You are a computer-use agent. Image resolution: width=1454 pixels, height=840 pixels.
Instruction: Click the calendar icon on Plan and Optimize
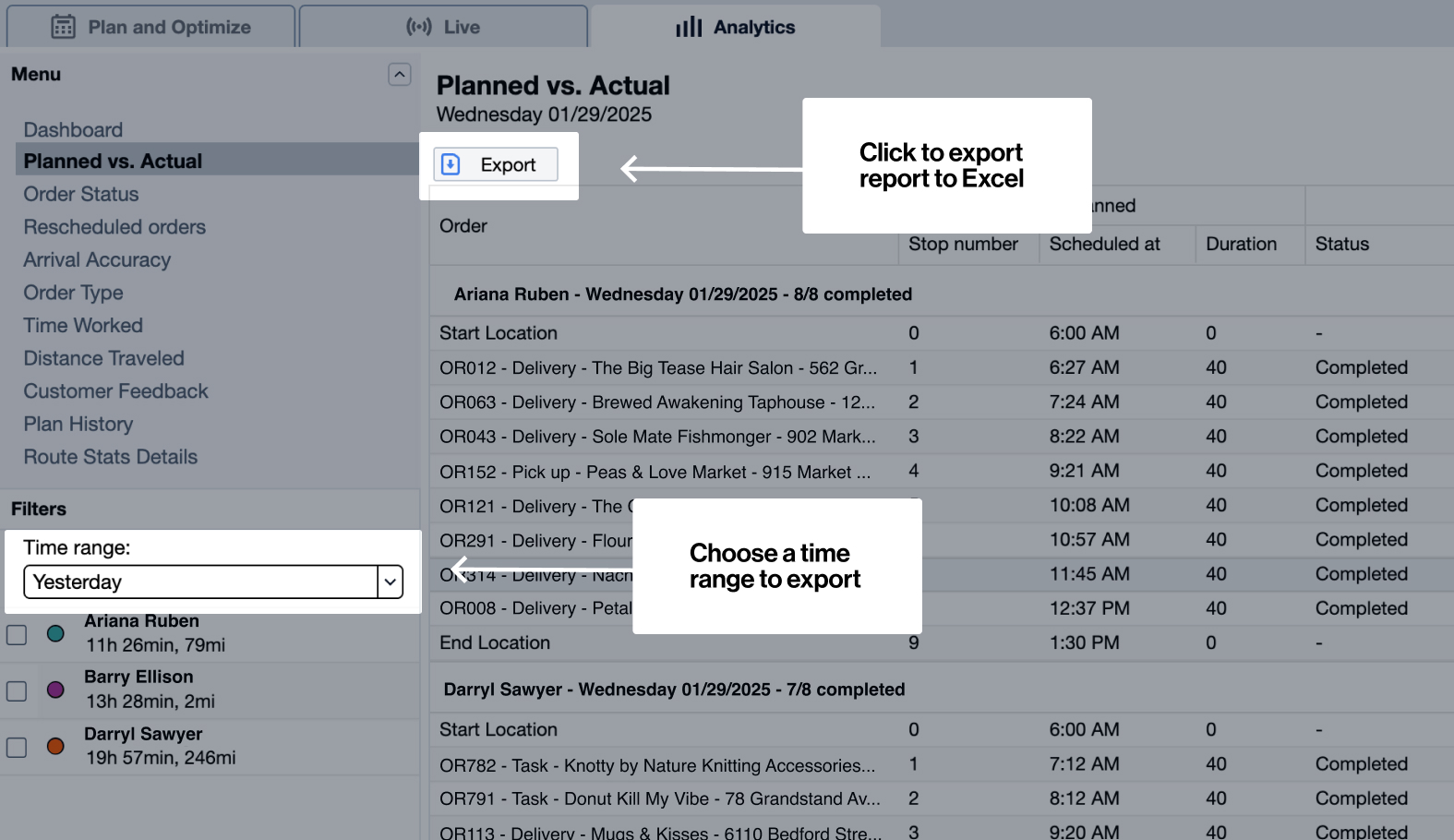[63, 27]
